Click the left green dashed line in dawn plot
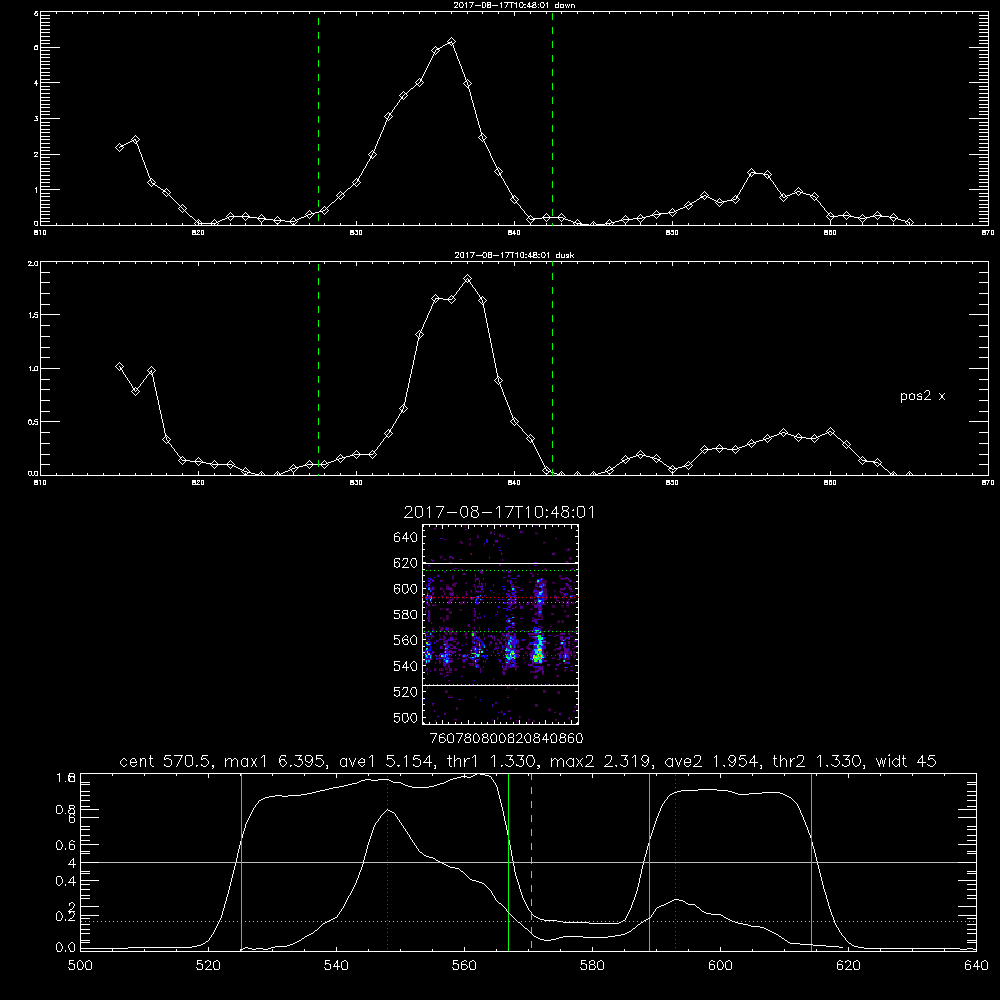 point(319,118)
